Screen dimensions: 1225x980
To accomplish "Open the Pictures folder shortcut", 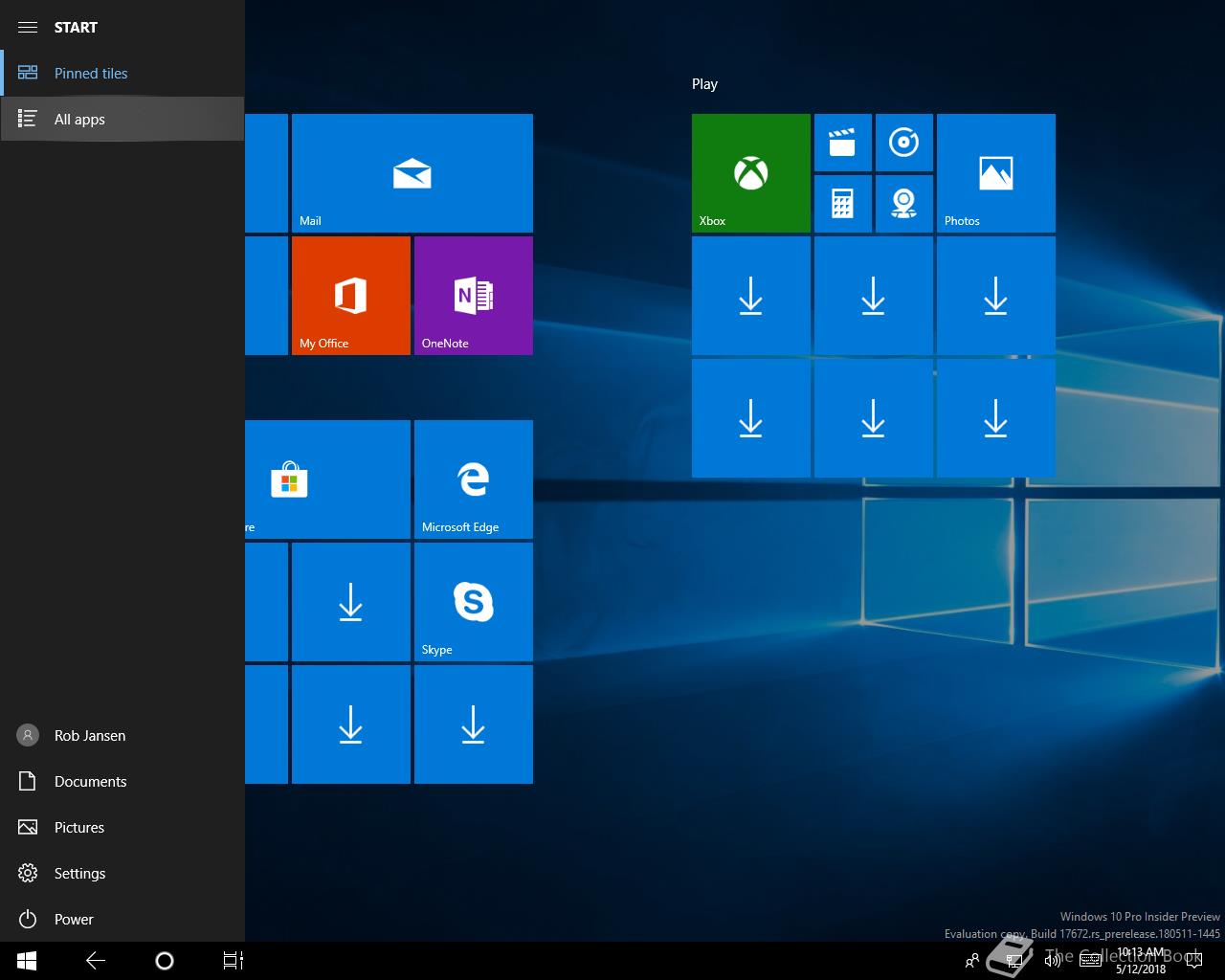I will (x=122, y=827).
